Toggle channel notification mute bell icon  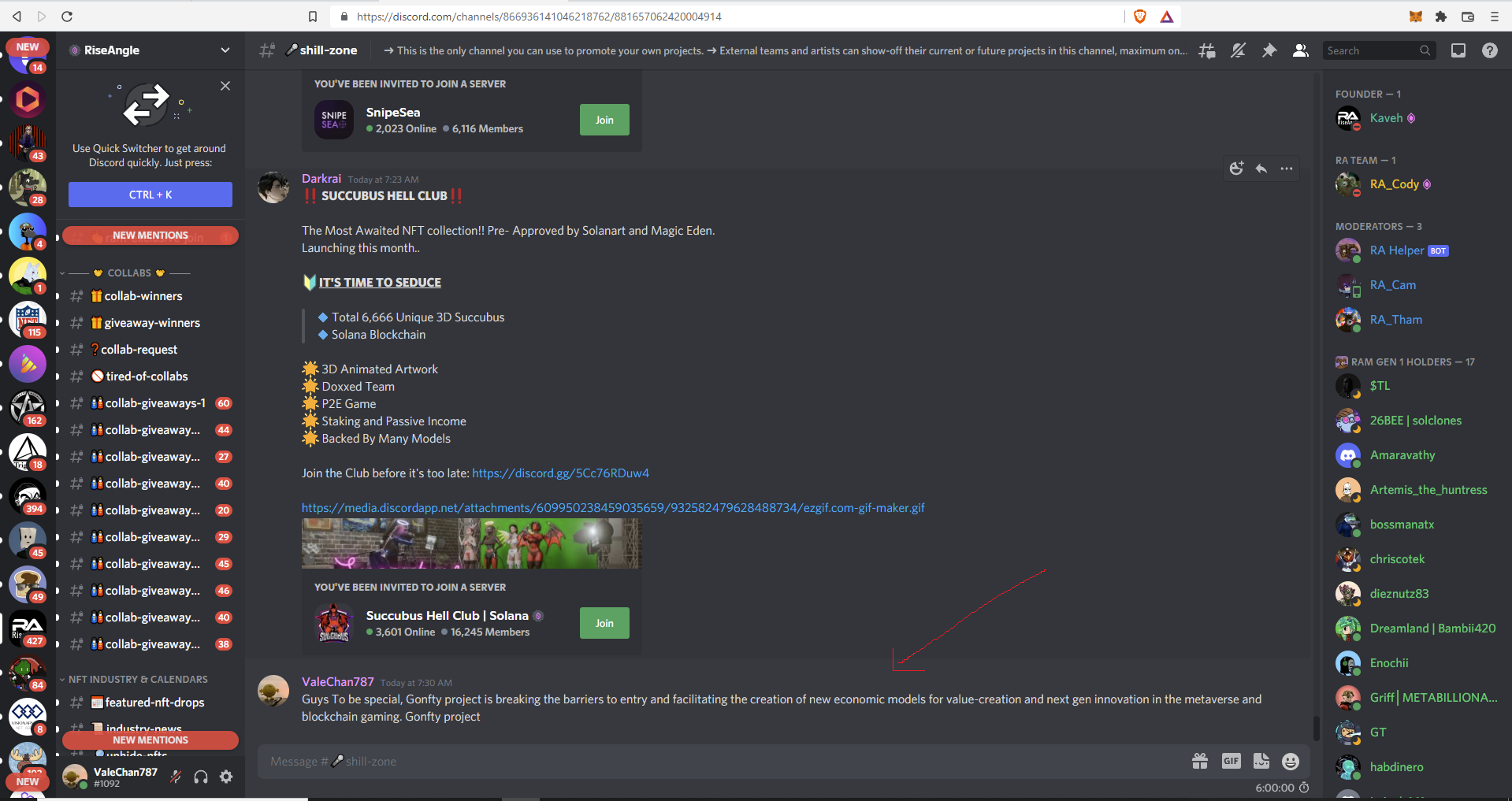coord(1238,51)
